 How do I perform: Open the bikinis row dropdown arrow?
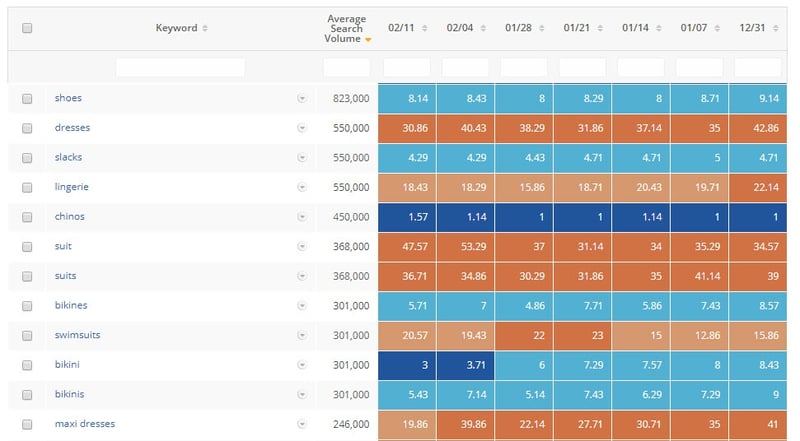[302, 395]
